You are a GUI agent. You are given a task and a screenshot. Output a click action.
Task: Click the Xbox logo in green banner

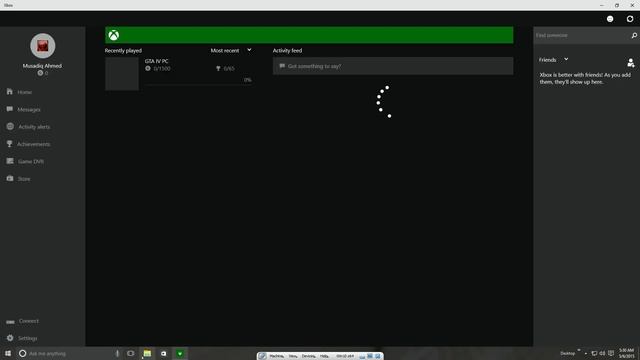point(113,35)
